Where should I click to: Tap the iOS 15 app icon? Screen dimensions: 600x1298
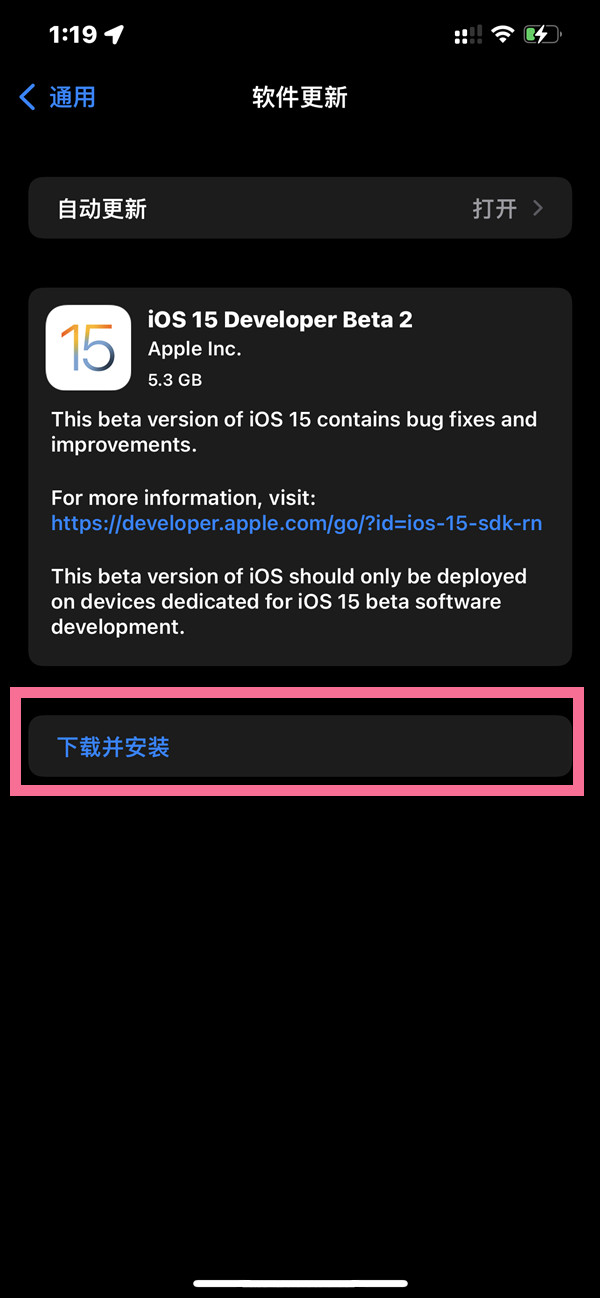[x=88, y=347]
